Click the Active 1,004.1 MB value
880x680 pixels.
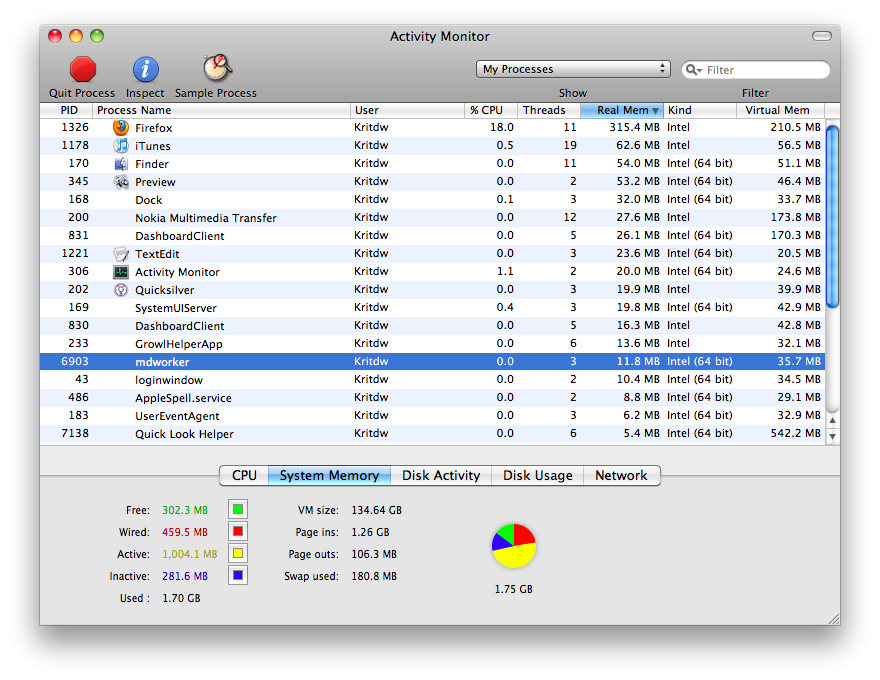click(x=190, y=554)
